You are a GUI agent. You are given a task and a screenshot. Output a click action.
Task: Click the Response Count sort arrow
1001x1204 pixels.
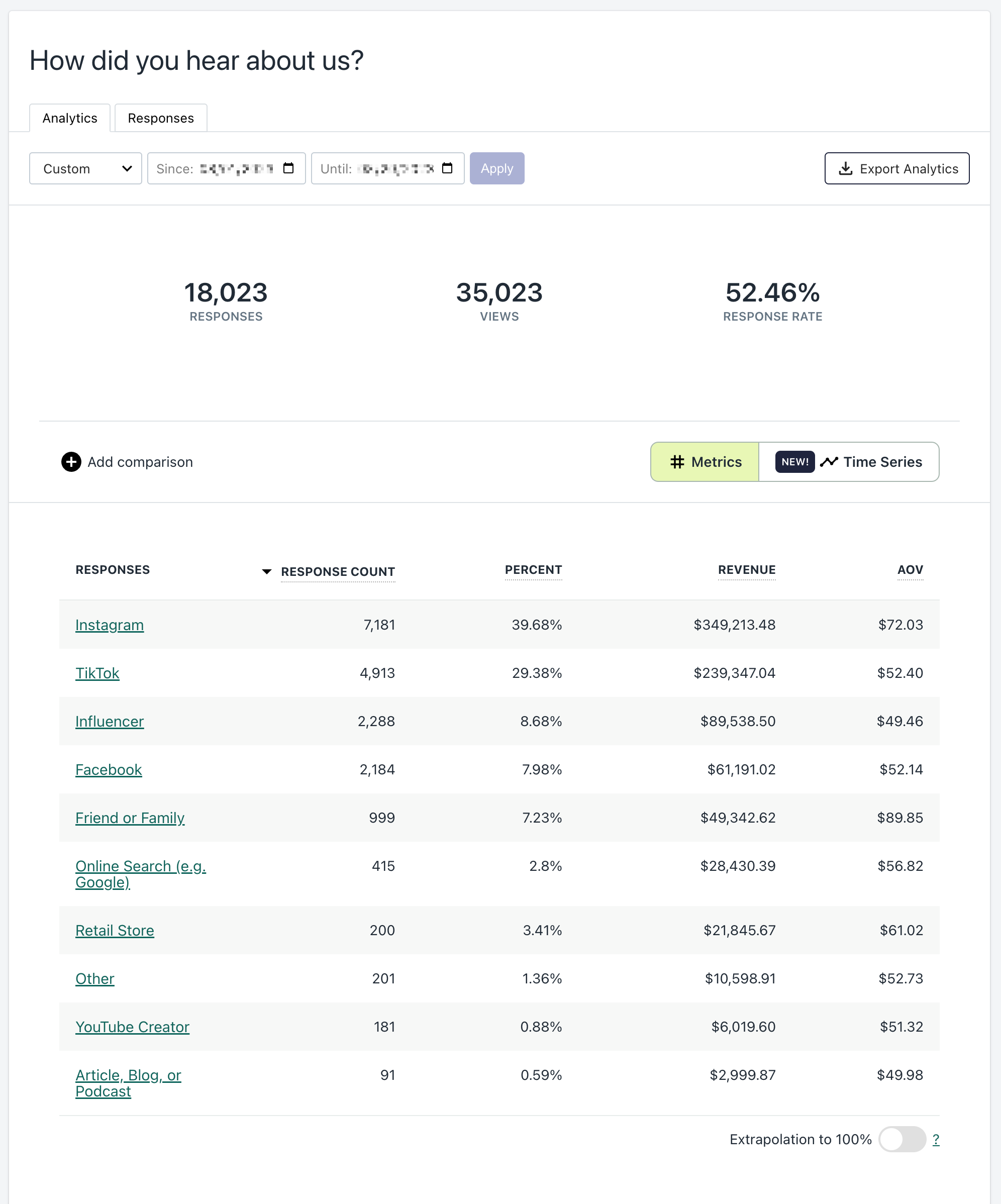click(x=267, y=572)
